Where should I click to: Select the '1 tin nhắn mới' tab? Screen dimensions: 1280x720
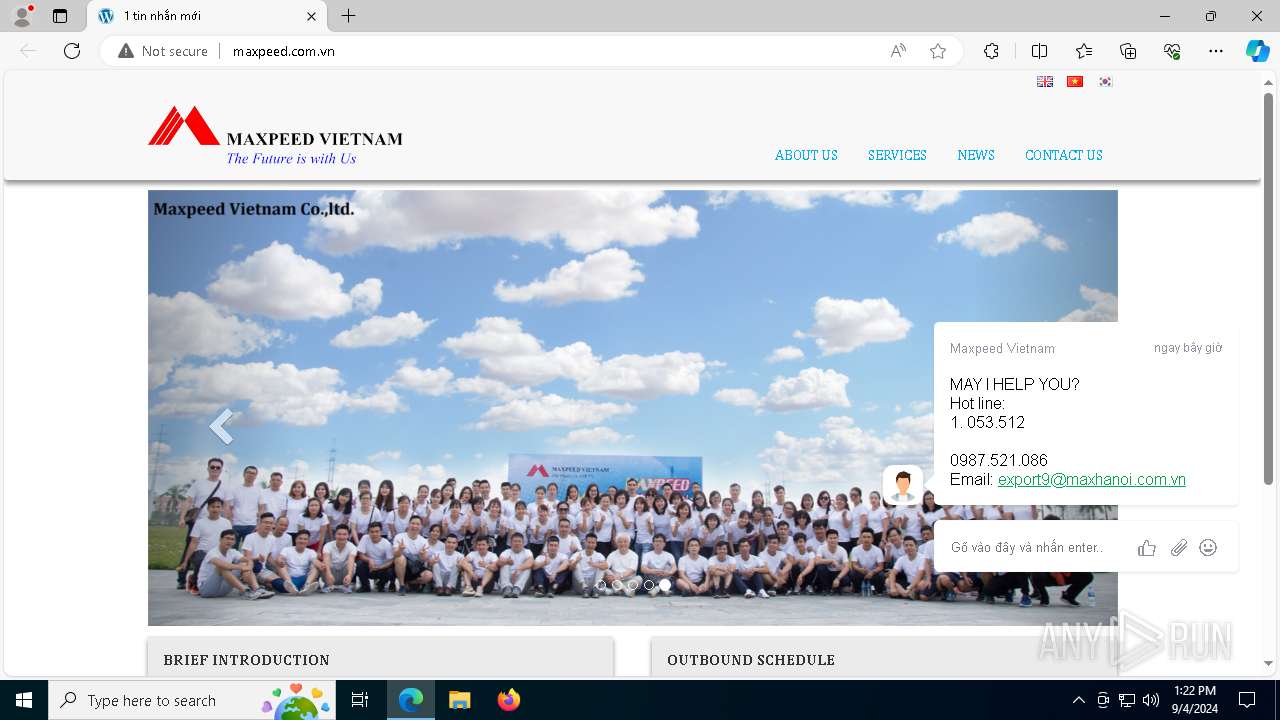(207, 16)
